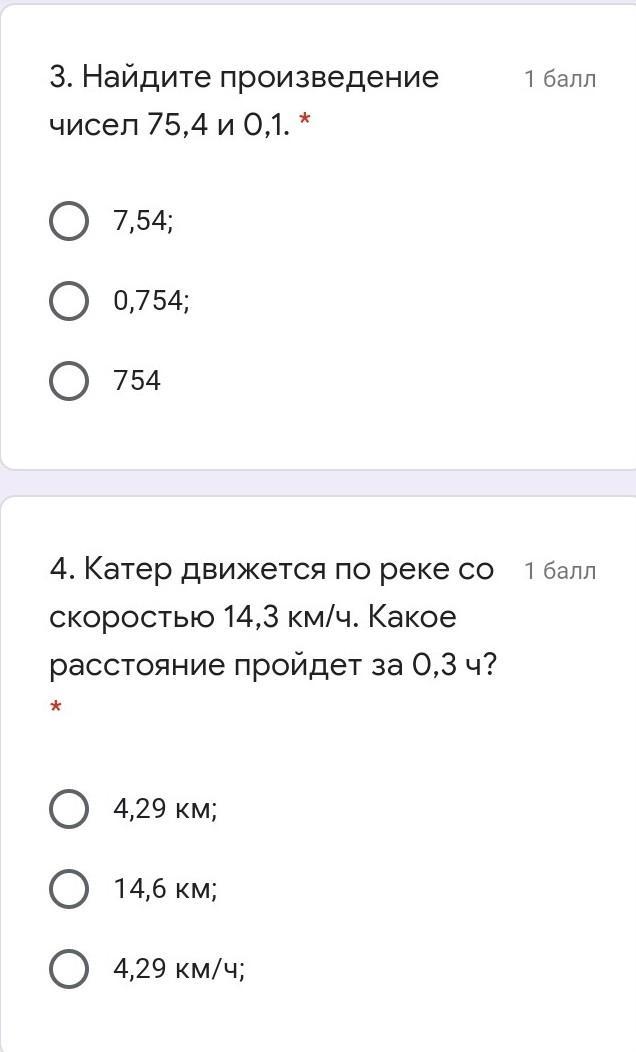Click the answer label text "7,54;"
The height and width of the screenshot is (1052, 636).
click(x=143, y=221)
